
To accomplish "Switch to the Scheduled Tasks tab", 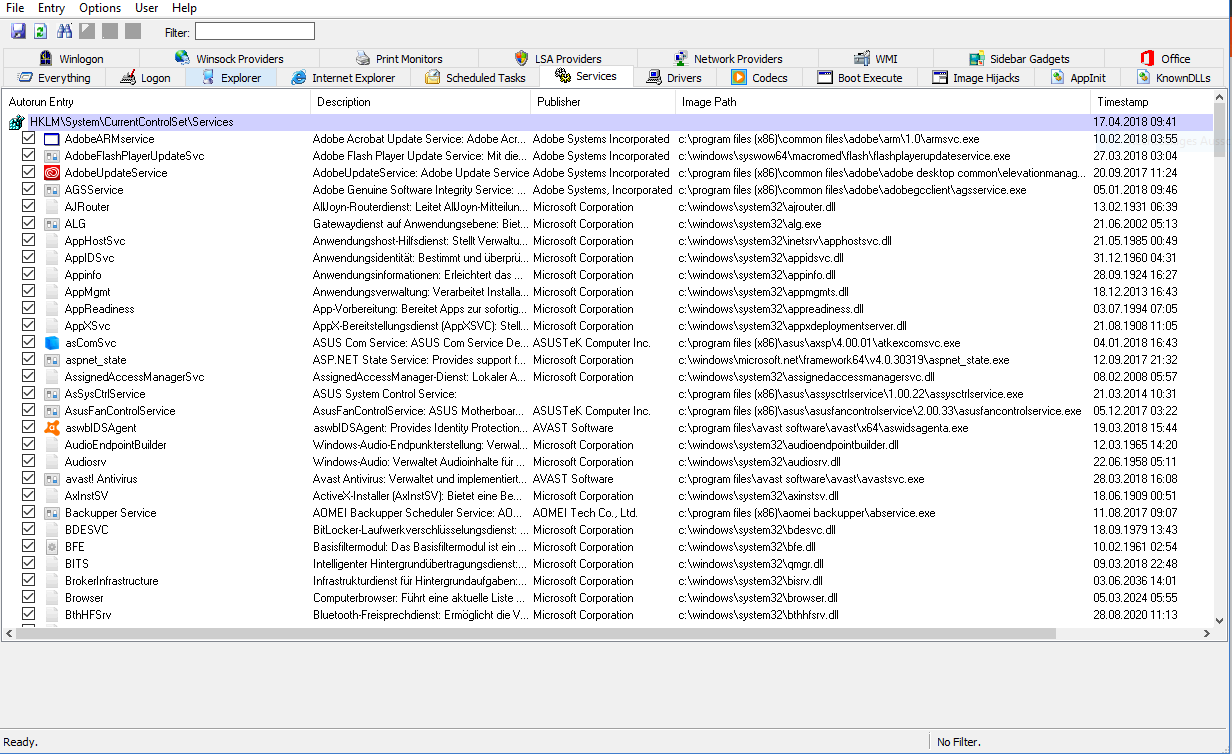I will click(474, 78).
